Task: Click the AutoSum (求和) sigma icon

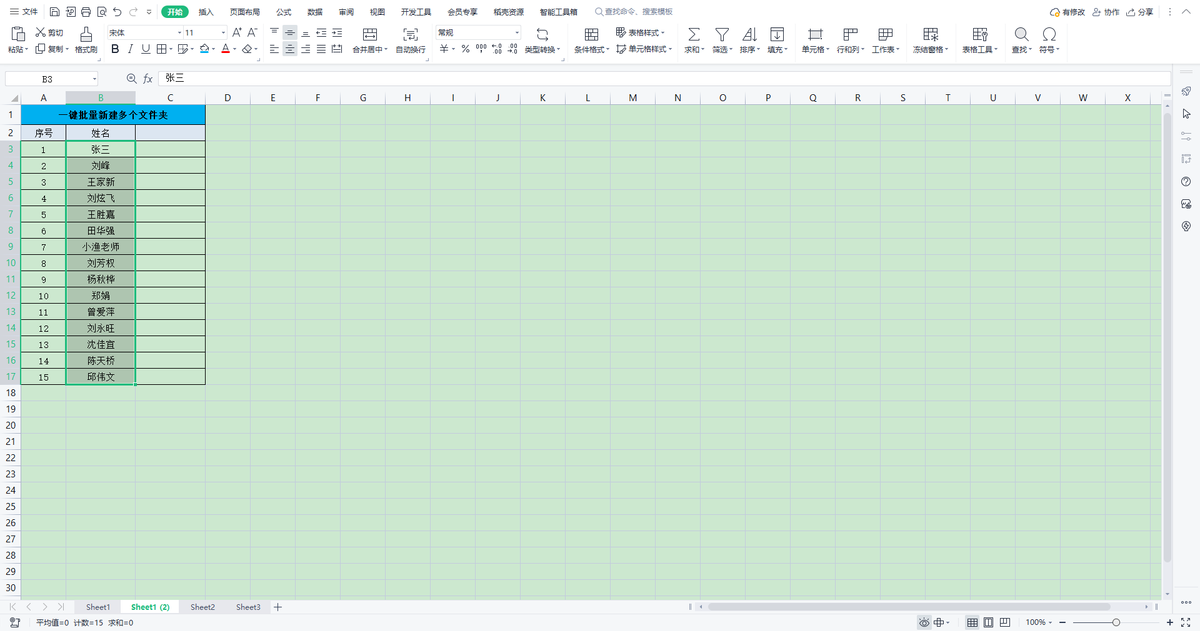Action: (x=694, y=33)
